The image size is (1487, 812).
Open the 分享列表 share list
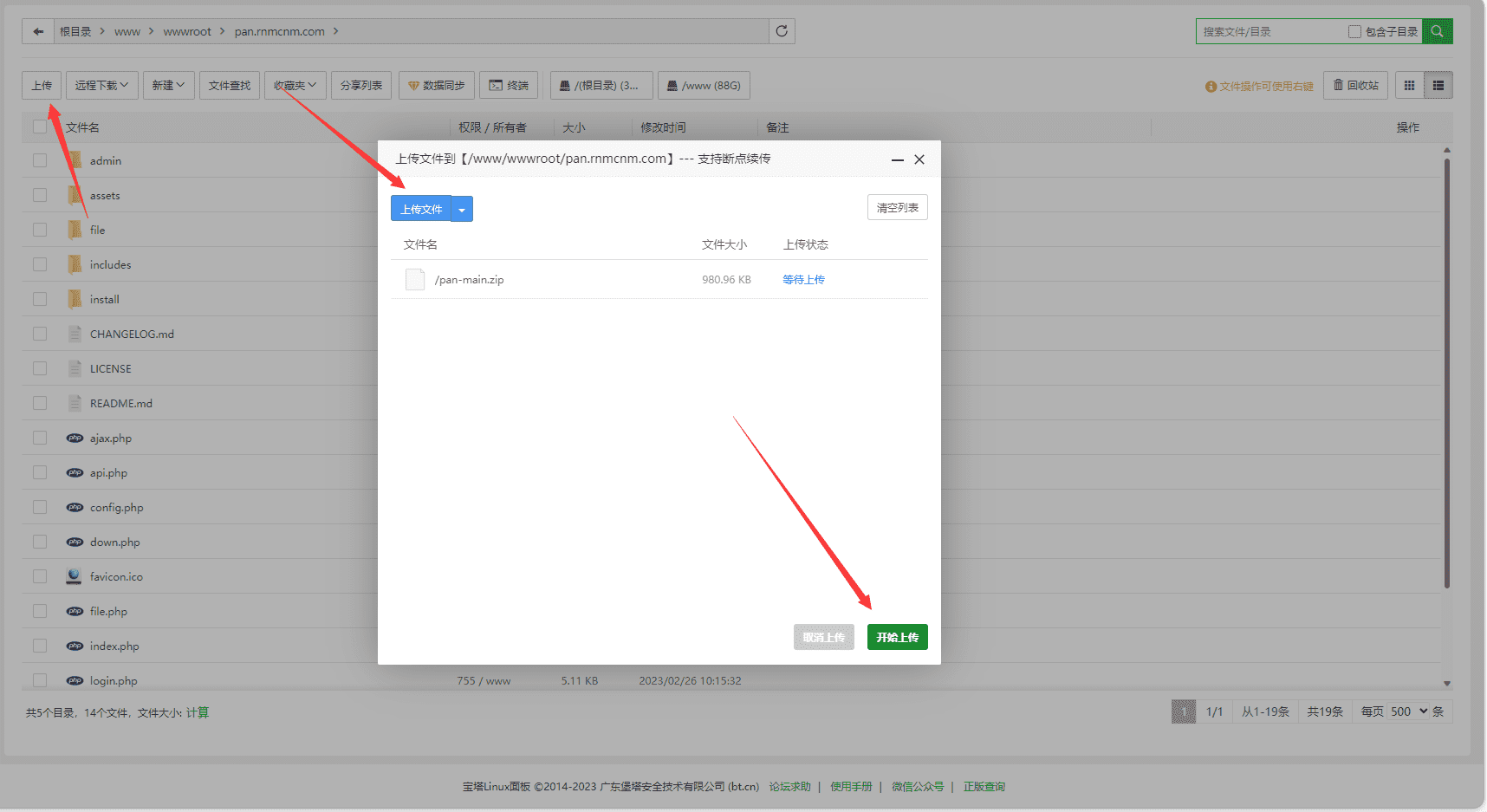click(x=361, y=85)
